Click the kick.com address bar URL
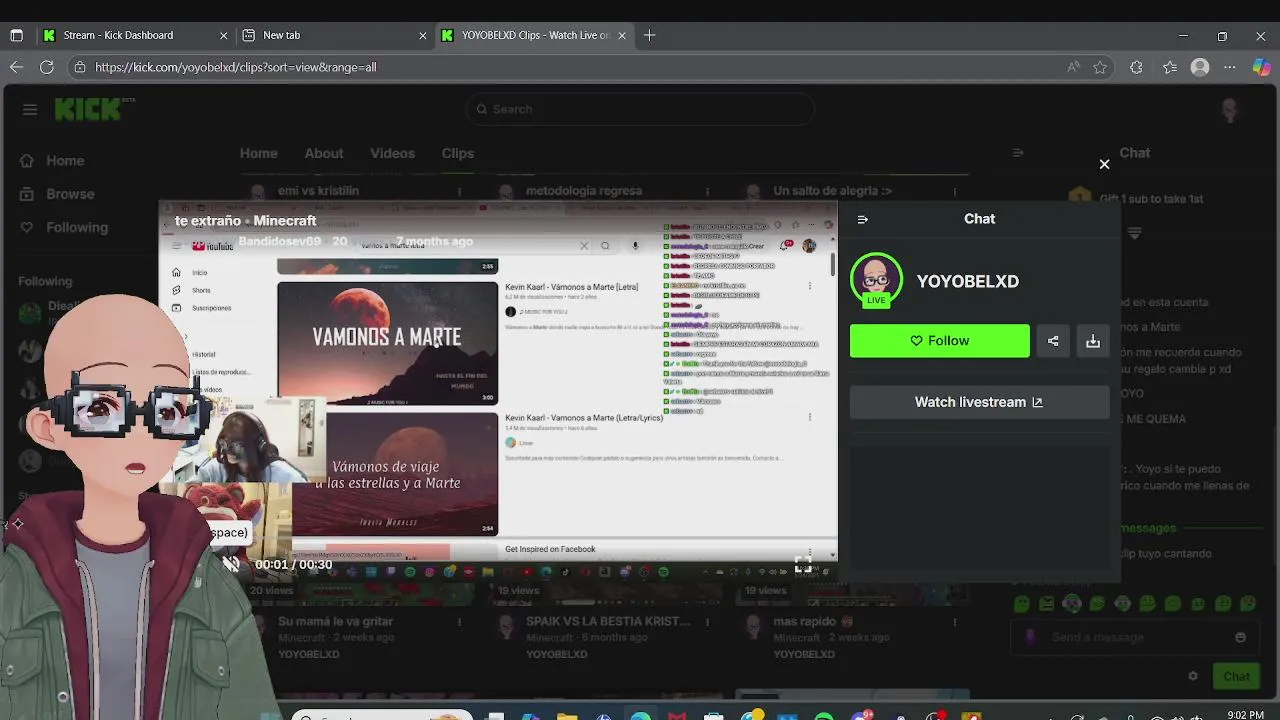 [236, 67]
